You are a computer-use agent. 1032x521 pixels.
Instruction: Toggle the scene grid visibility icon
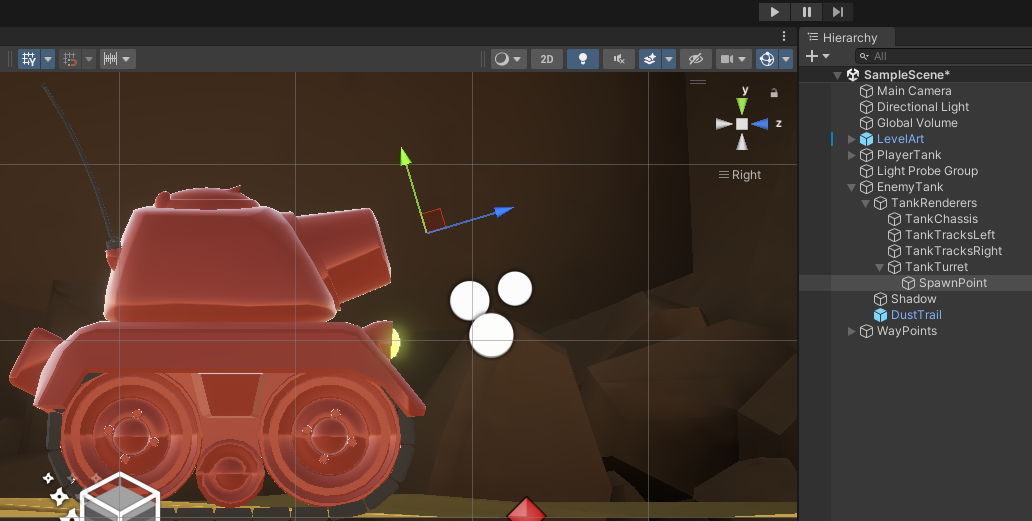click(x=29, y=59)
